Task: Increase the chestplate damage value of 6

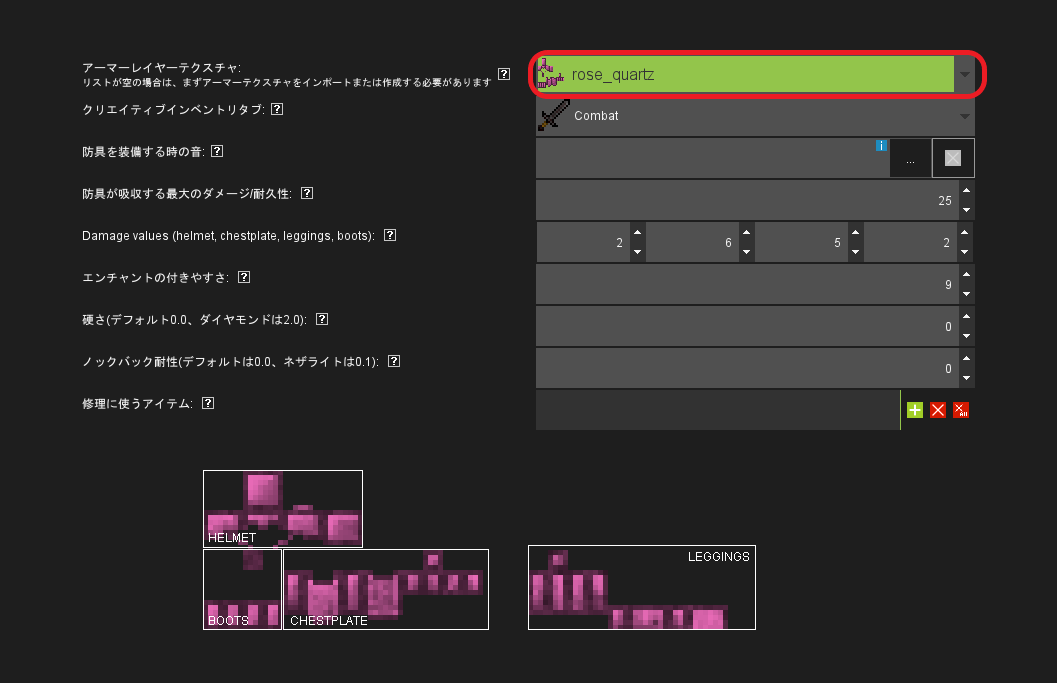Action: tap(746, 232)
